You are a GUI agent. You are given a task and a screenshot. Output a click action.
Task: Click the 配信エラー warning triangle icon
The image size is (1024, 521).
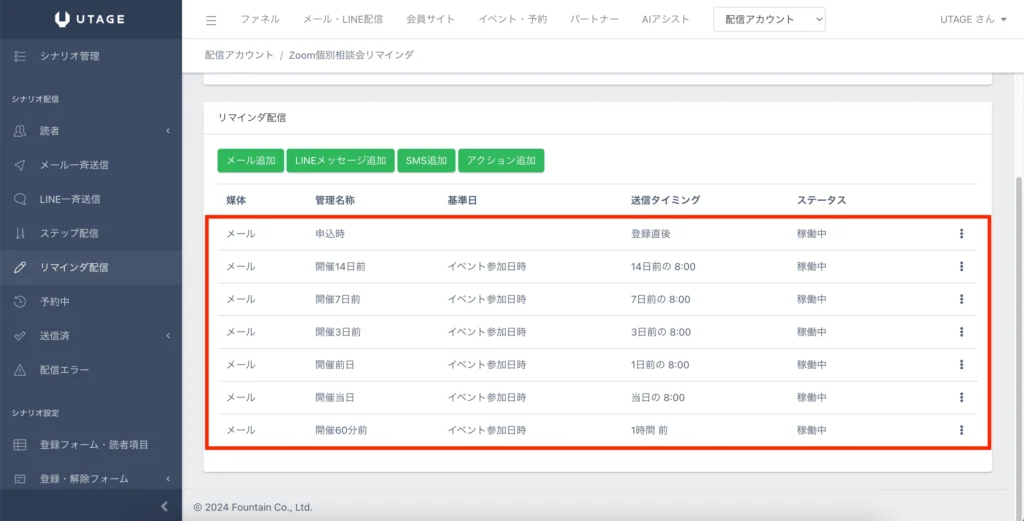coord(20,370)
